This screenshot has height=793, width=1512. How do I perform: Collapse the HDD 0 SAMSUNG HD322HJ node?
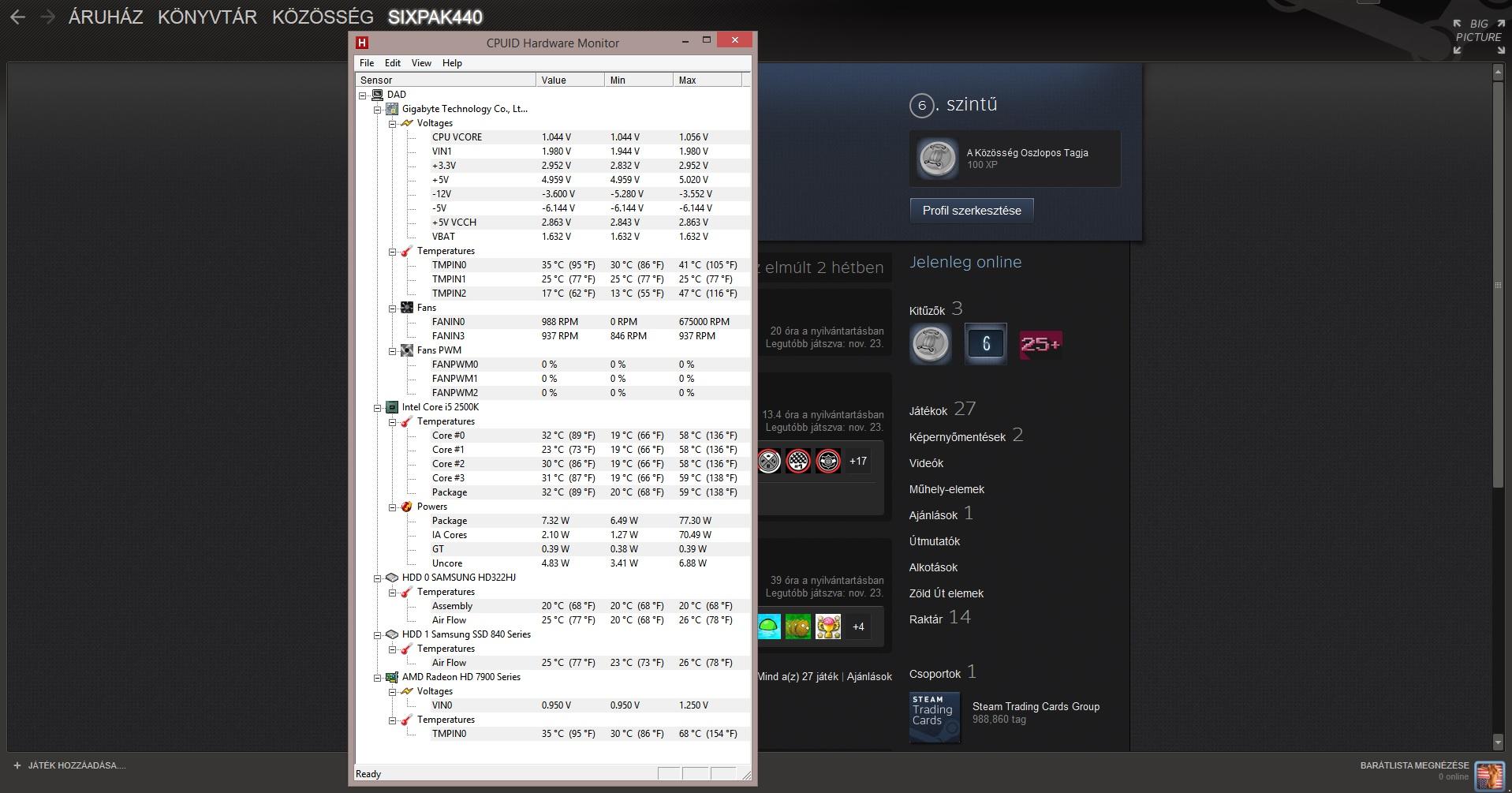pos(378,578)
